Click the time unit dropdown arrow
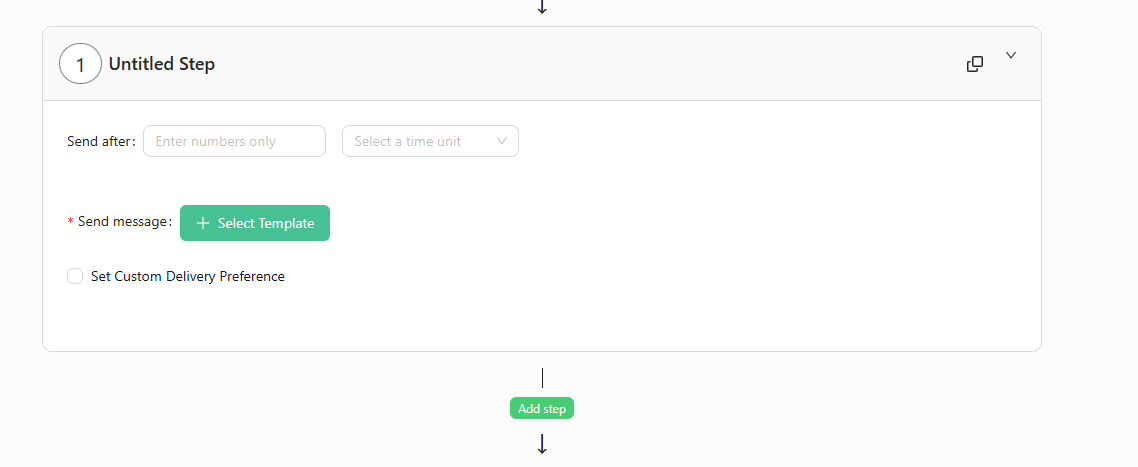1138x467 pixels. pyautogui.click(x=502, y=141)
